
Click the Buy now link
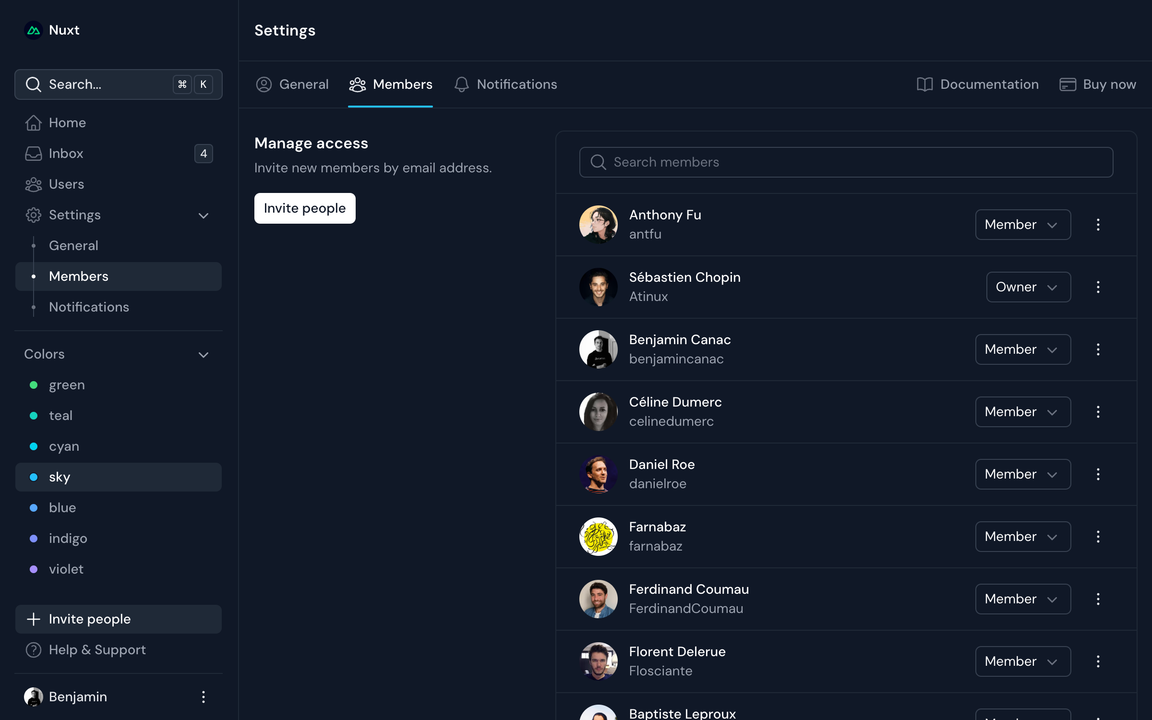tap(1098, 84)
